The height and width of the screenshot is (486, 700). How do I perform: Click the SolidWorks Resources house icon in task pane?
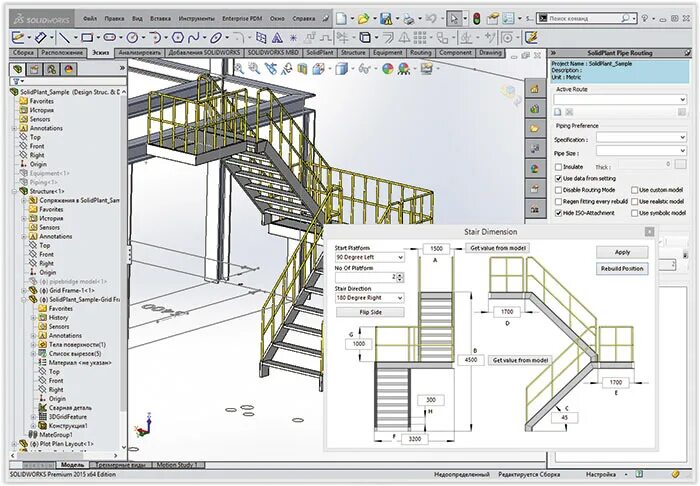(x=535, y=88)
